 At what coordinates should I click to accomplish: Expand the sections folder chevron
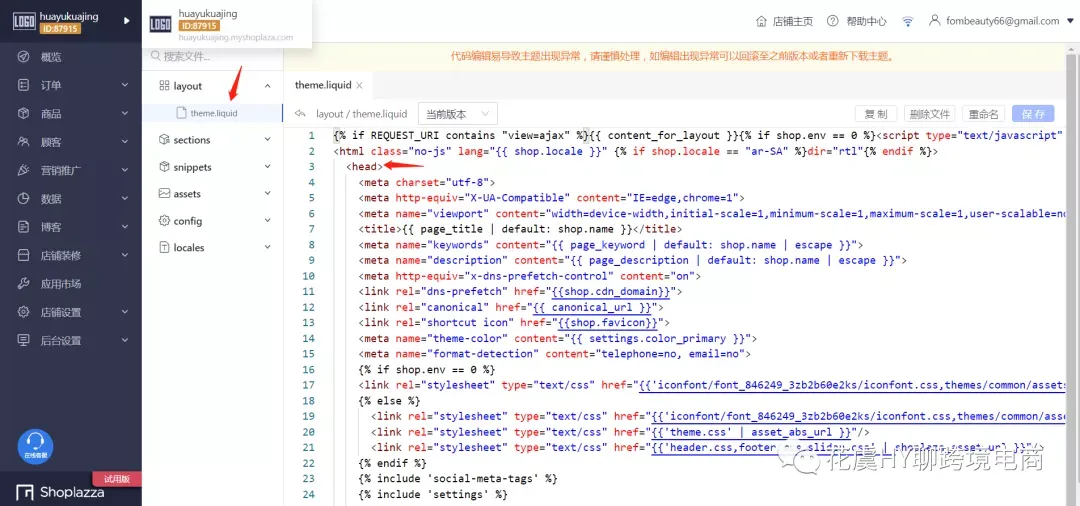coord(267,139)
